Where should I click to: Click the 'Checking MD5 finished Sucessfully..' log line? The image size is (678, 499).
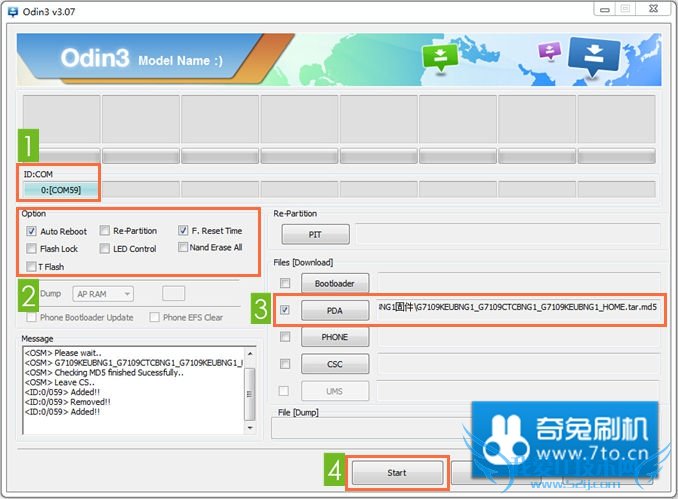(x=104, y=372)
